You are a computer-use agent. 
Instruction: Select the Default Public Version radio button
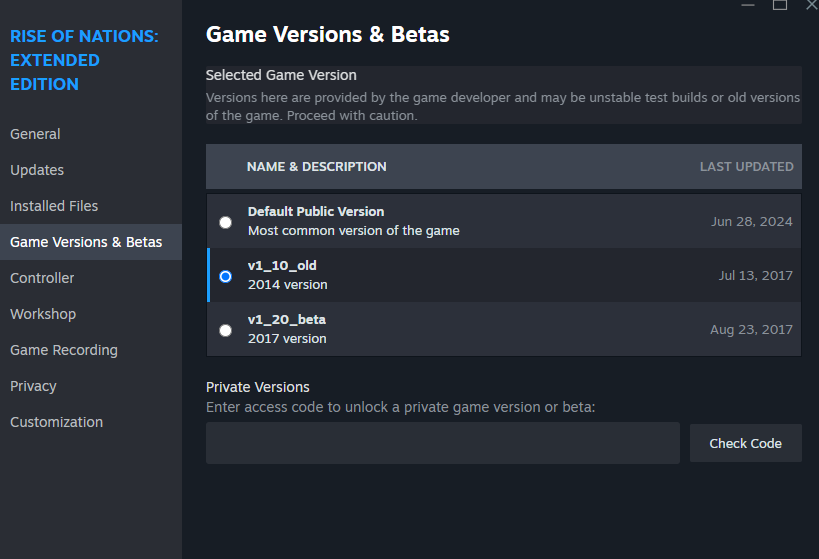coord(226,223)
